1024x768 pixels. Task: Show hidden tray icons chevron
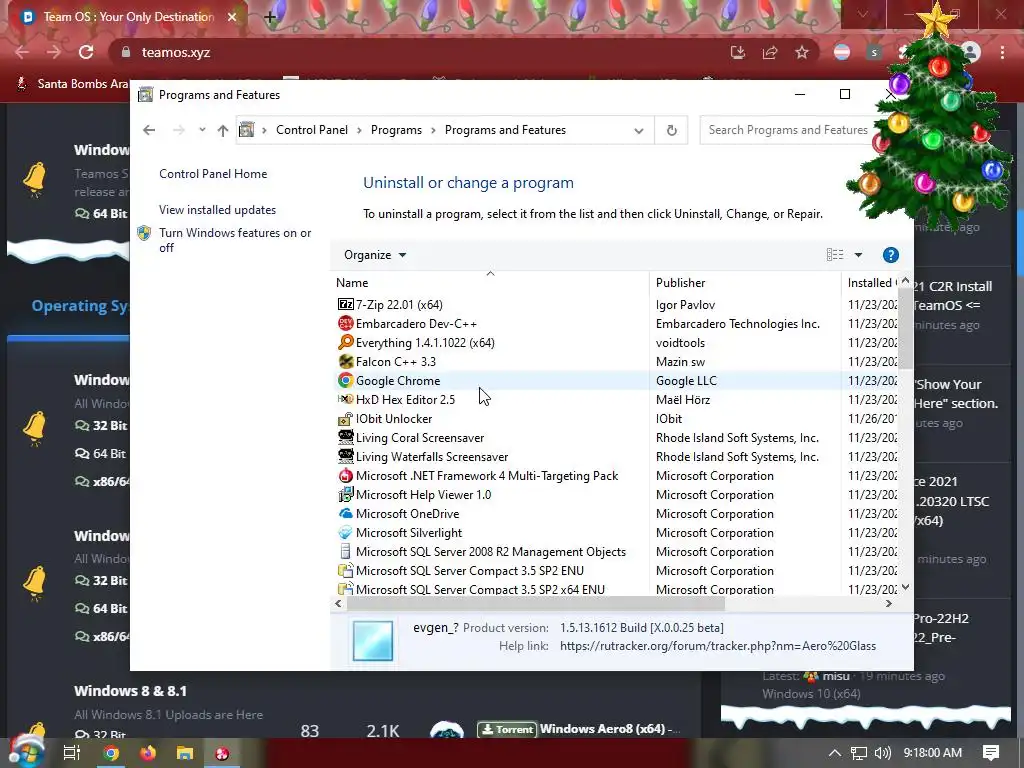point(834,753)
